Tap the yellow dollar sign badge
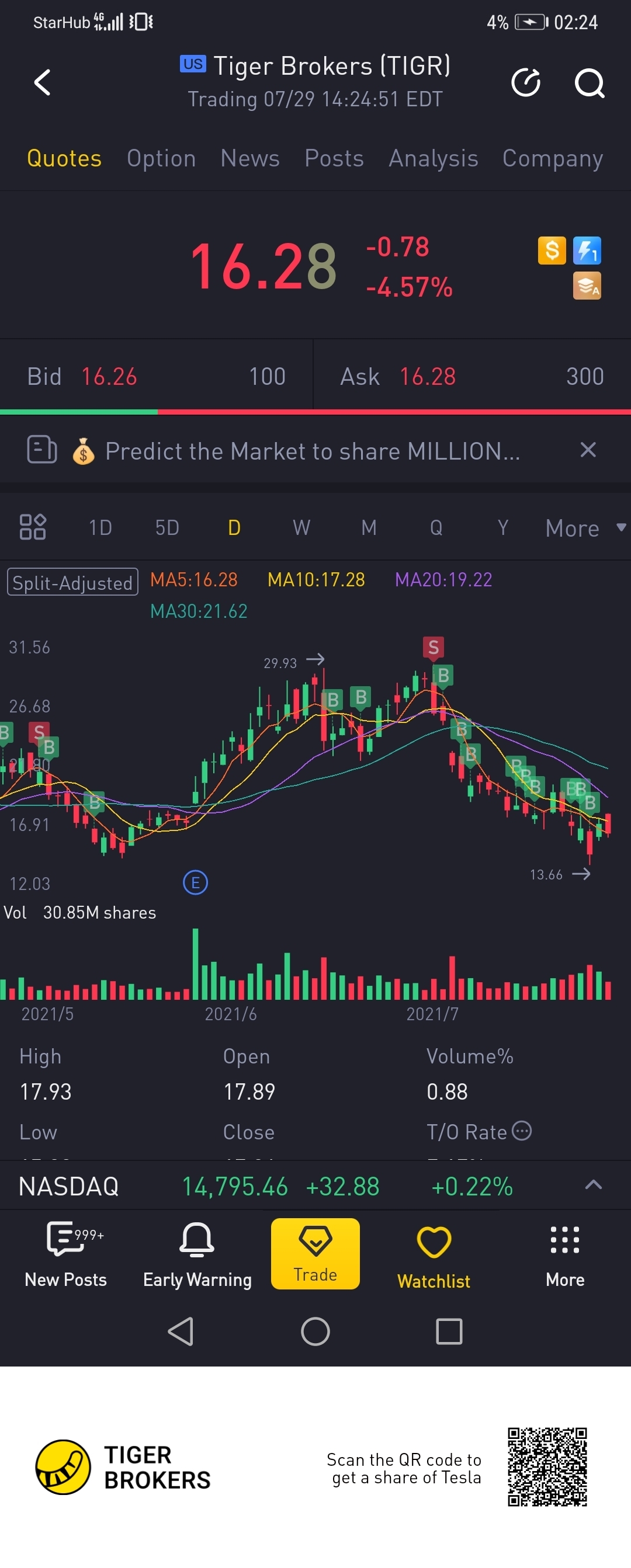This screenshot has height=1568, width=631. coord(552,250)
